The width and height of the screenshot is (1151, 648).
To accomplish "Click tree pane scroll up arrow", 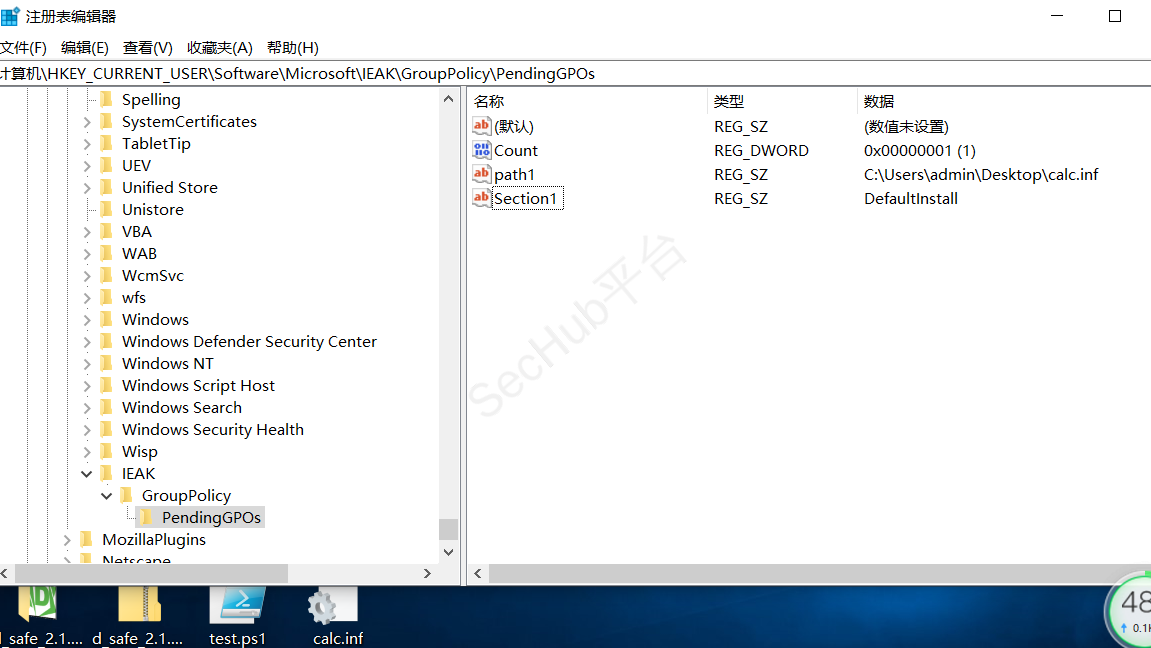I will pyautogui.click(x=449, y=98).
